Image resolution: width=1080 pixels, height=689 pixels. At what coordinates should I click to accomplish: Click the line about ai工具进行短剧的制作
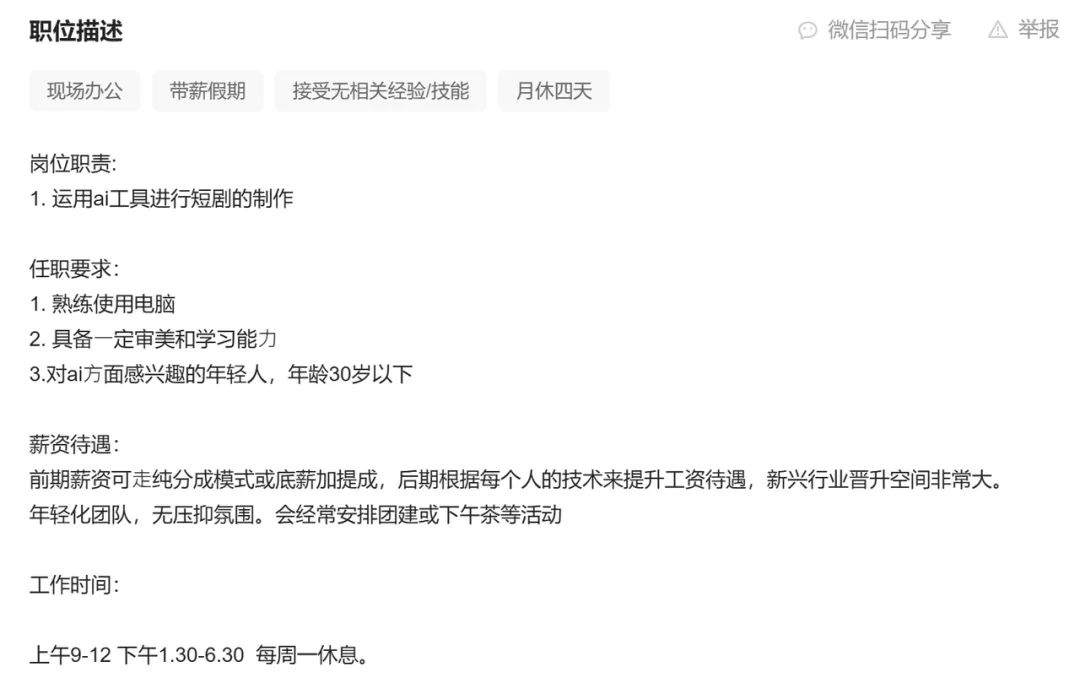pyautogui.click(x=161, y=199)
